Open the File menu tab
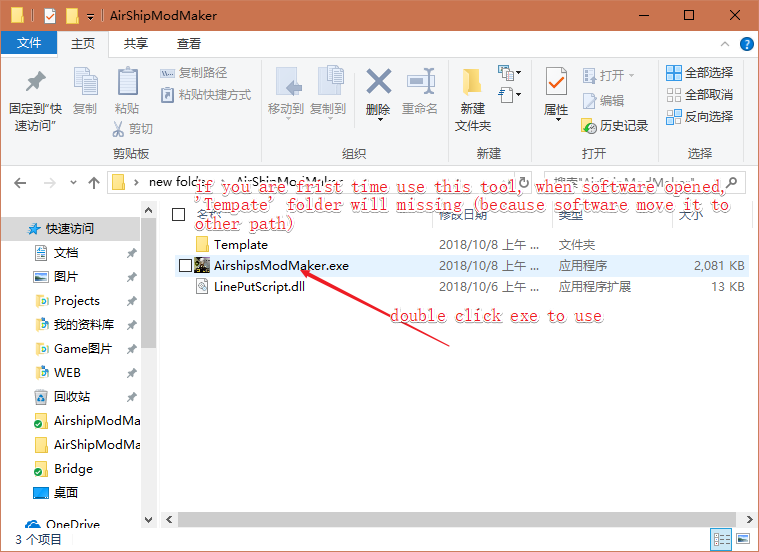Image resolution: width=759 pixels, height=552 pixels. tap(29, 43)
